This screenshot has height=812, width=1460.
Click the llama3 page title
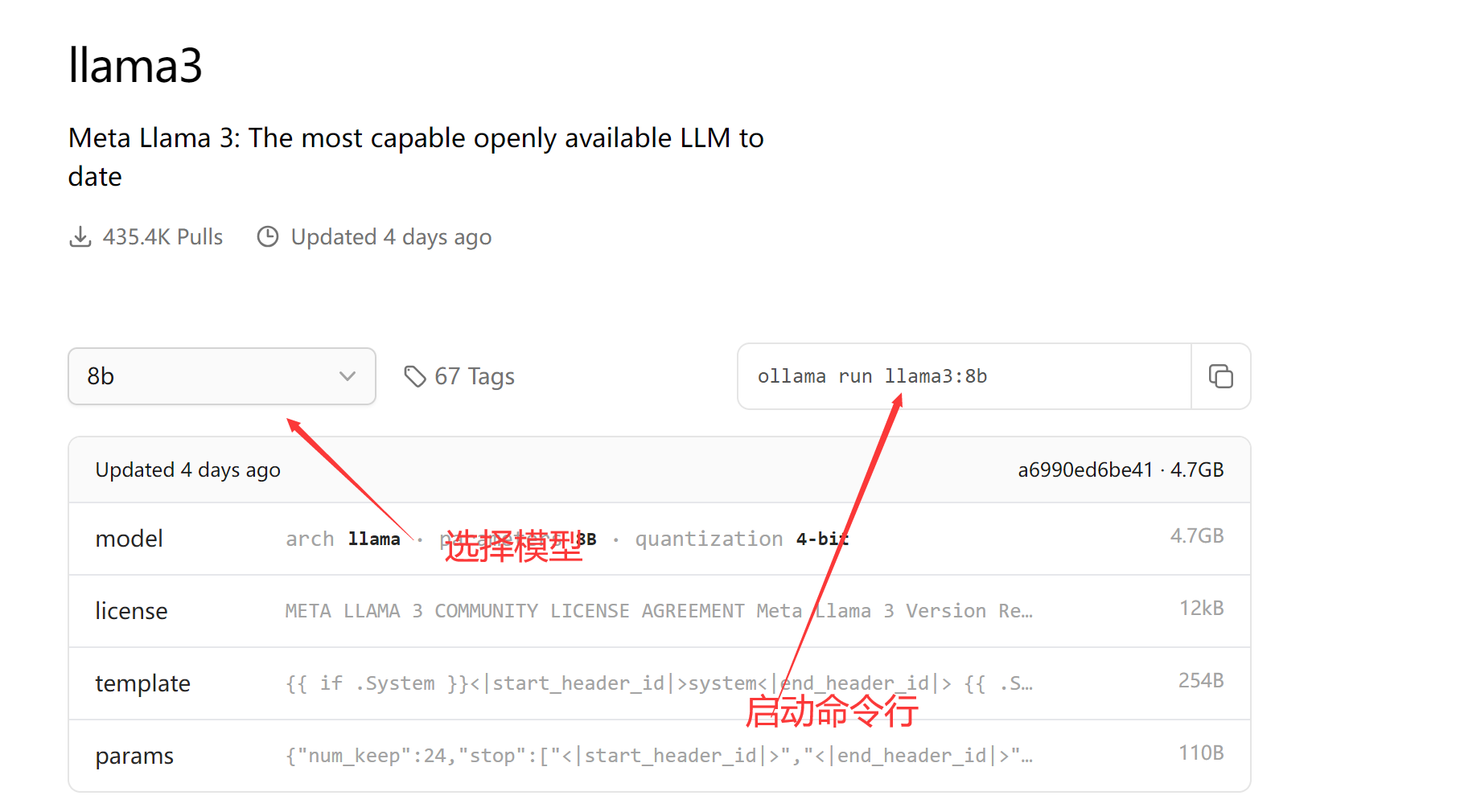tap(135, 65)
